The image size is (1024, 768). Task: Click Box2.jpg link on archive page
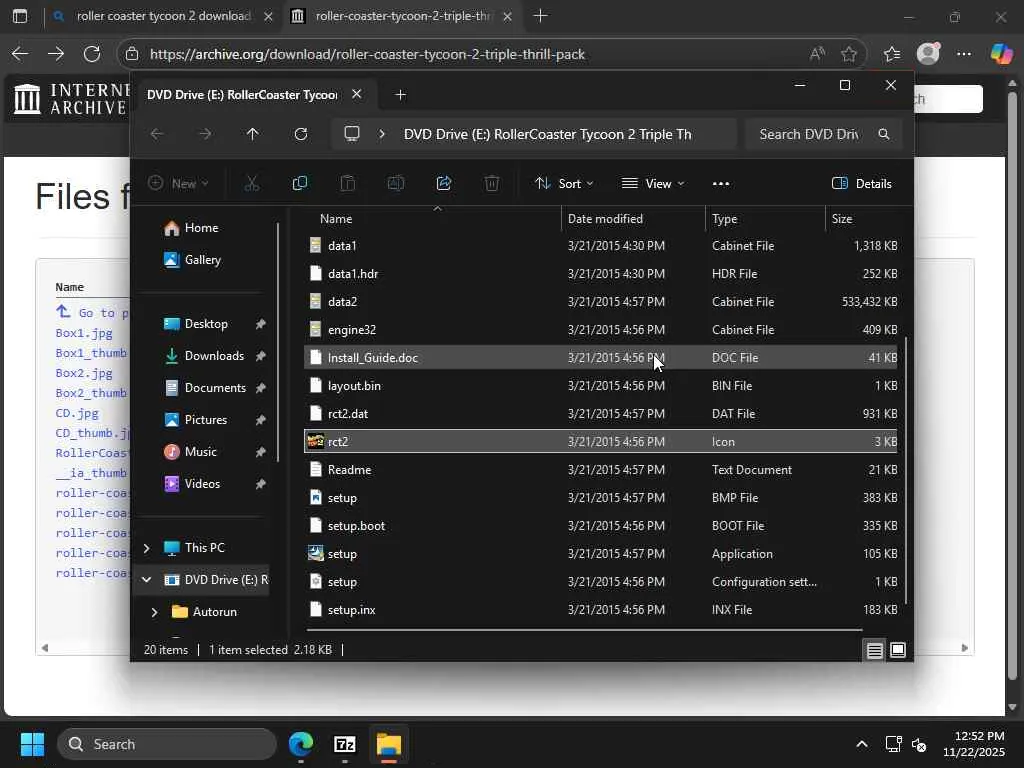click(x=84, y=373)
